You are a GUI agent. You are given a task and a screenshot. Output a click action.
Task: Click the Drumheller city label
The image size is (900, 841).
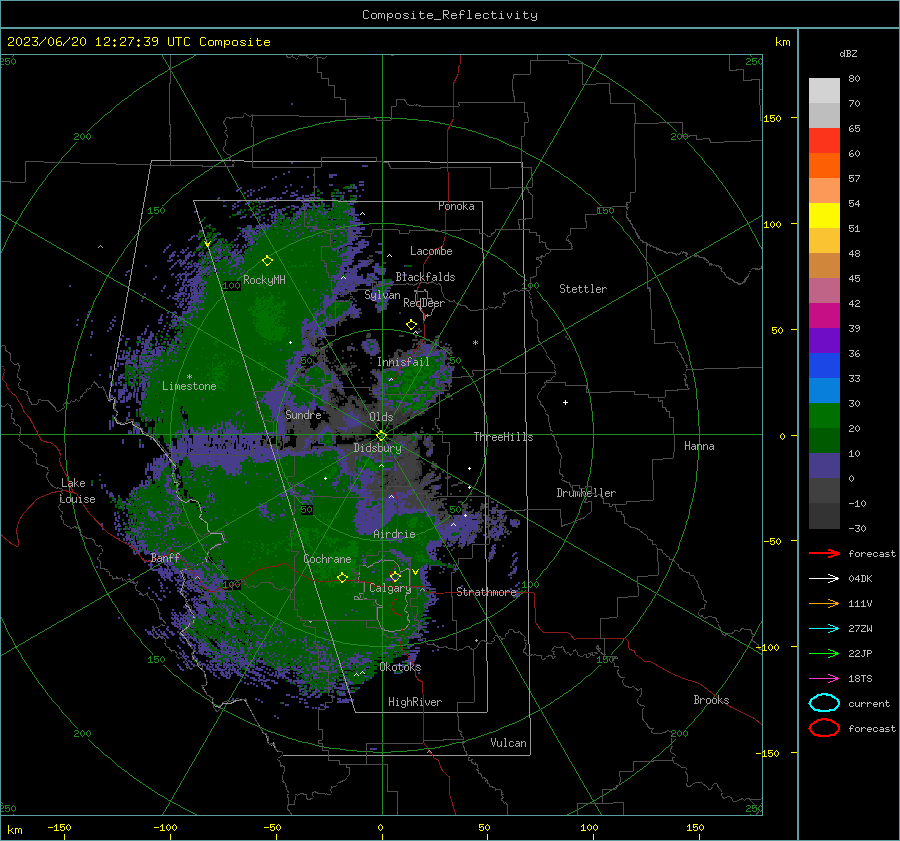(586, 493)
